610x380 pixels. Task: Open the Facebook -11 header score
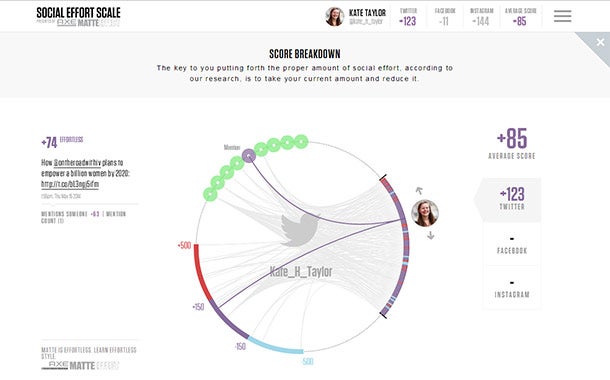pos(445,17)
